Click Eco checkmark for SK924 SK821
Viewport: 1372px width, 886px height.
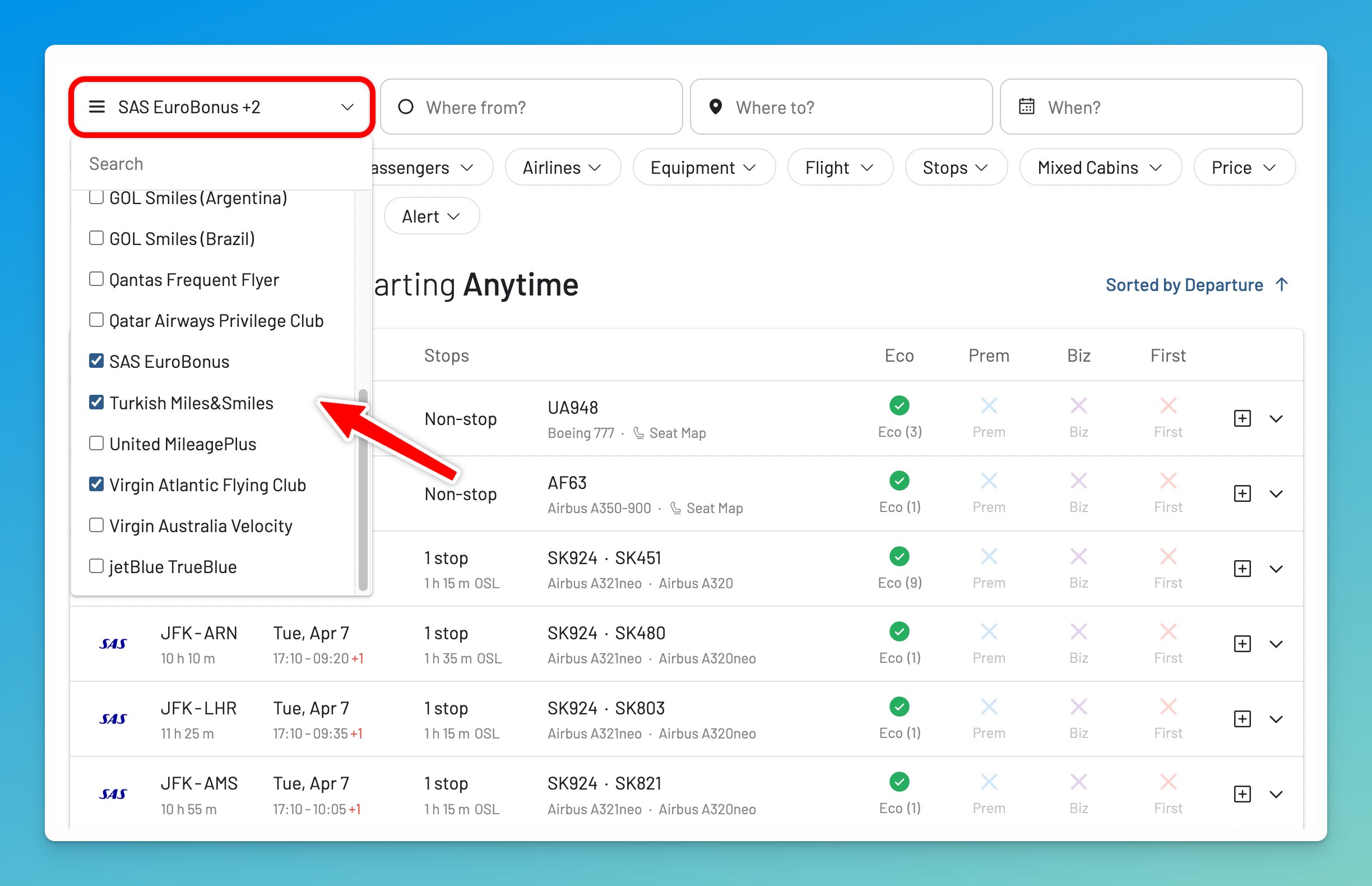click(x=899, y=782)
